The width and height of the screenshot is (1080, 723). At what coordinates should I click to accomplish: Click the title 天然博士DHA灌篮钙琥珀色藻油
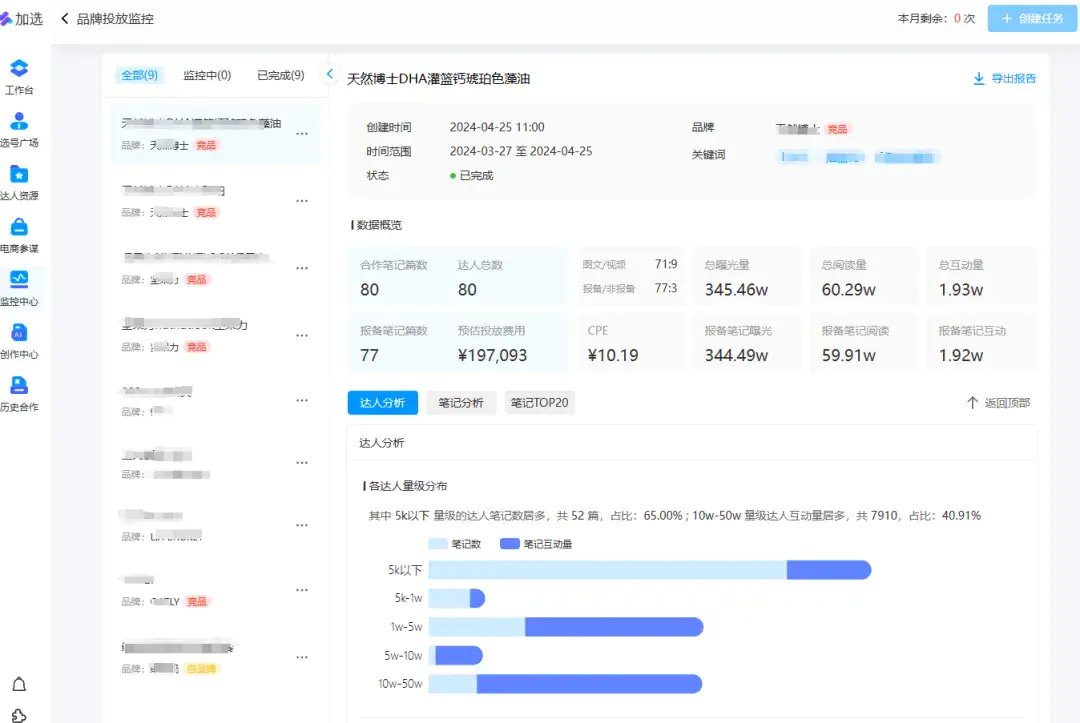pos(438,78)
